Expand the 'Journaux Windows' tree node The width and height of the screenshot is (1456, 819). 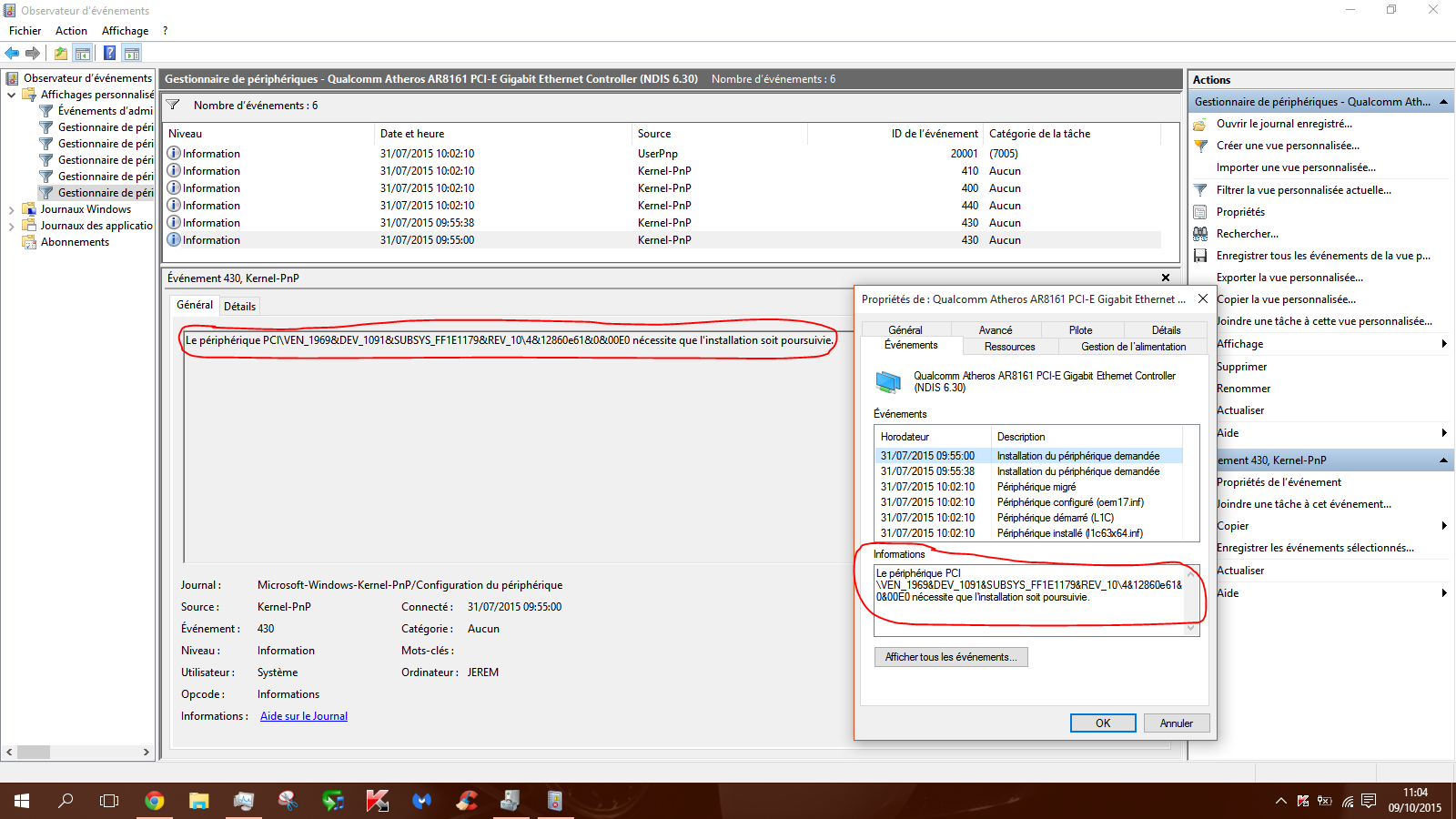(11, 209)
